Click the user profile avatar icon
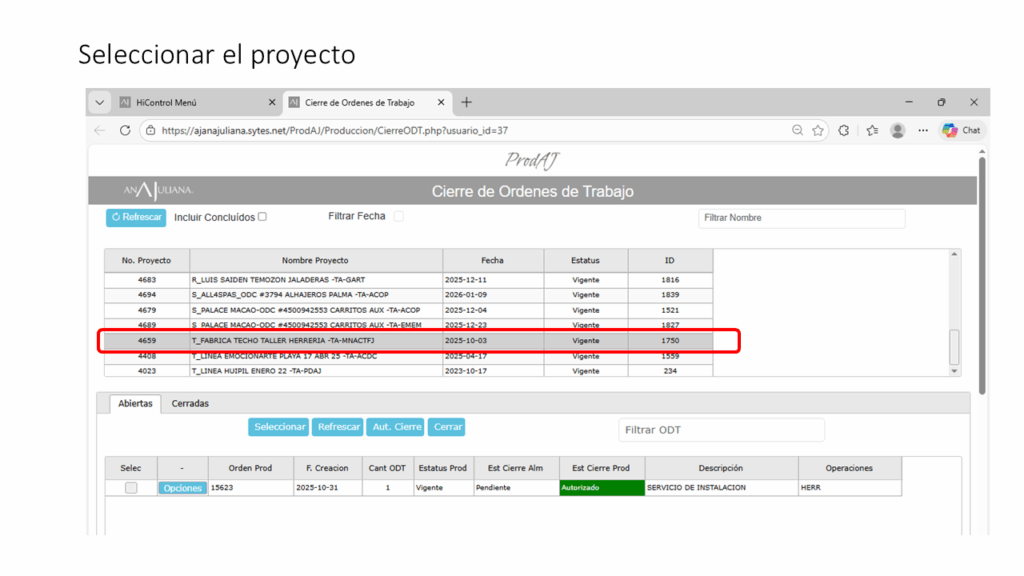 (x=898, y=130)
